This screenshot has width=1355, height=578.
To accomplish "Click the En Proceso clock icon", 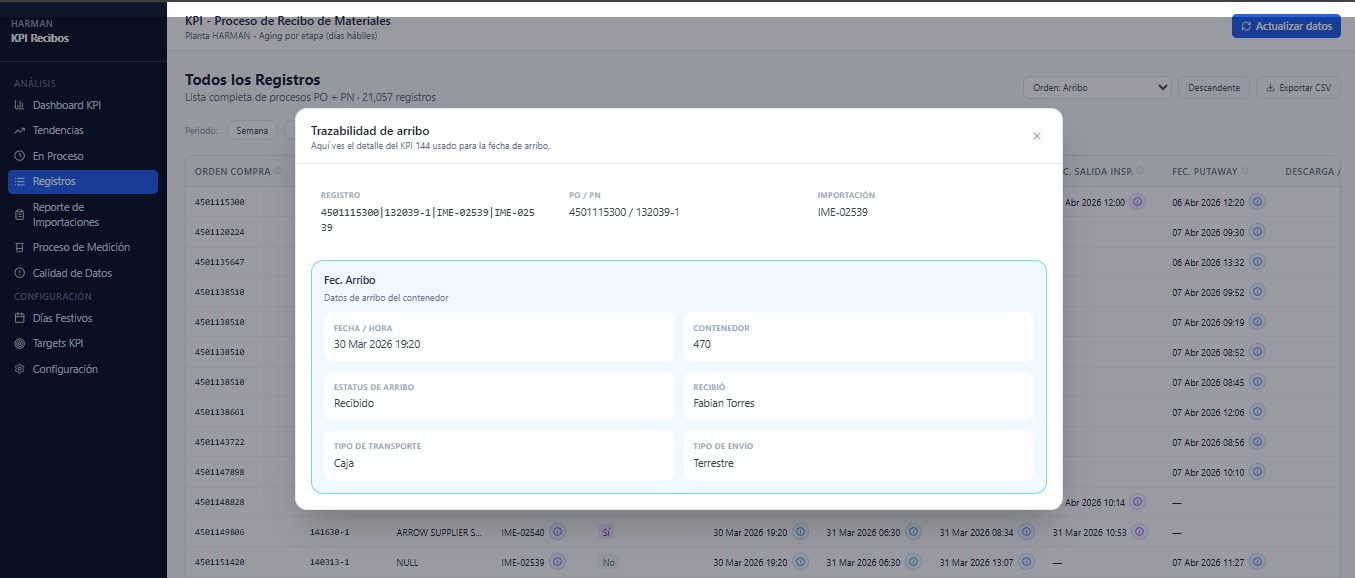I will point(20,154).
